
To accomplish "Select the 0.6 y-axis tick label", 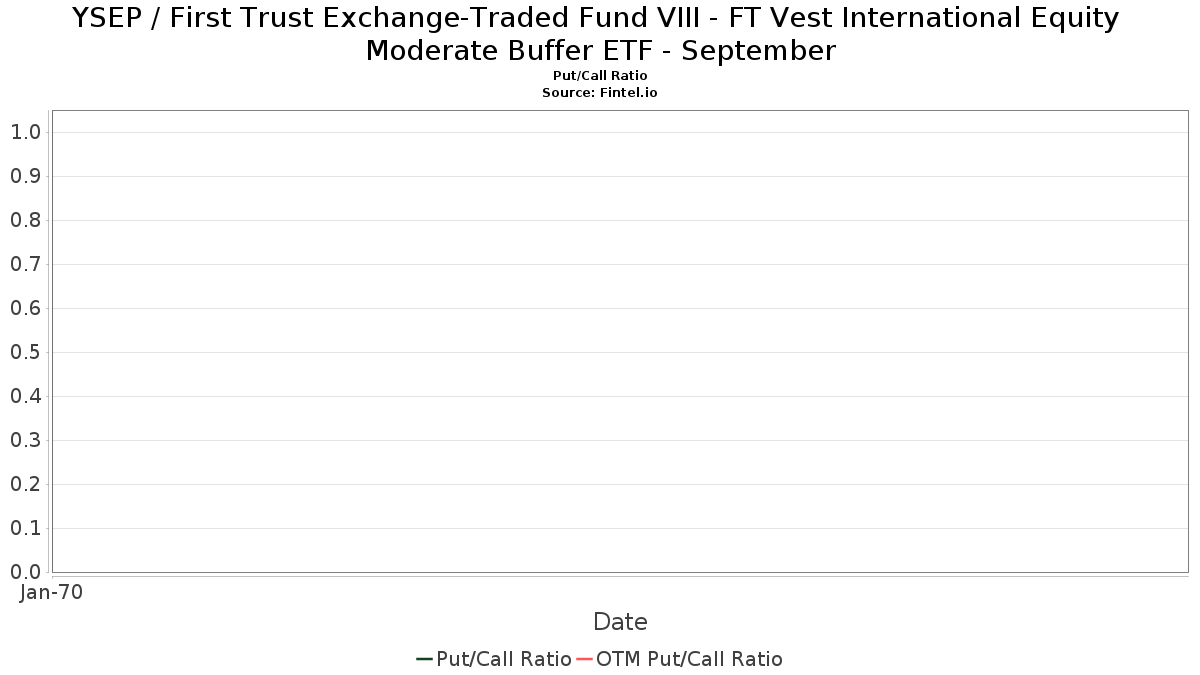I will click(x=25, y=308).
